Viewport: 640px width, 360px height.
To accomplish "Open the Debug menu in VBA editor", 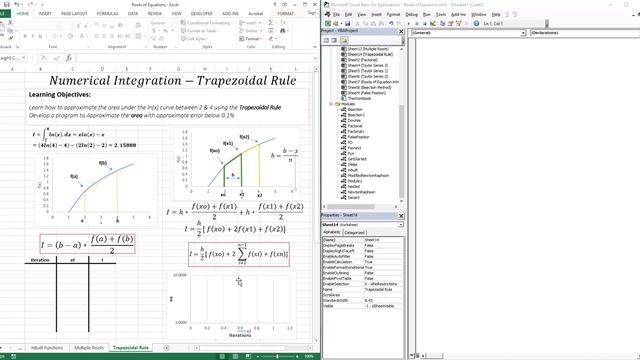I will click(411, 14).
